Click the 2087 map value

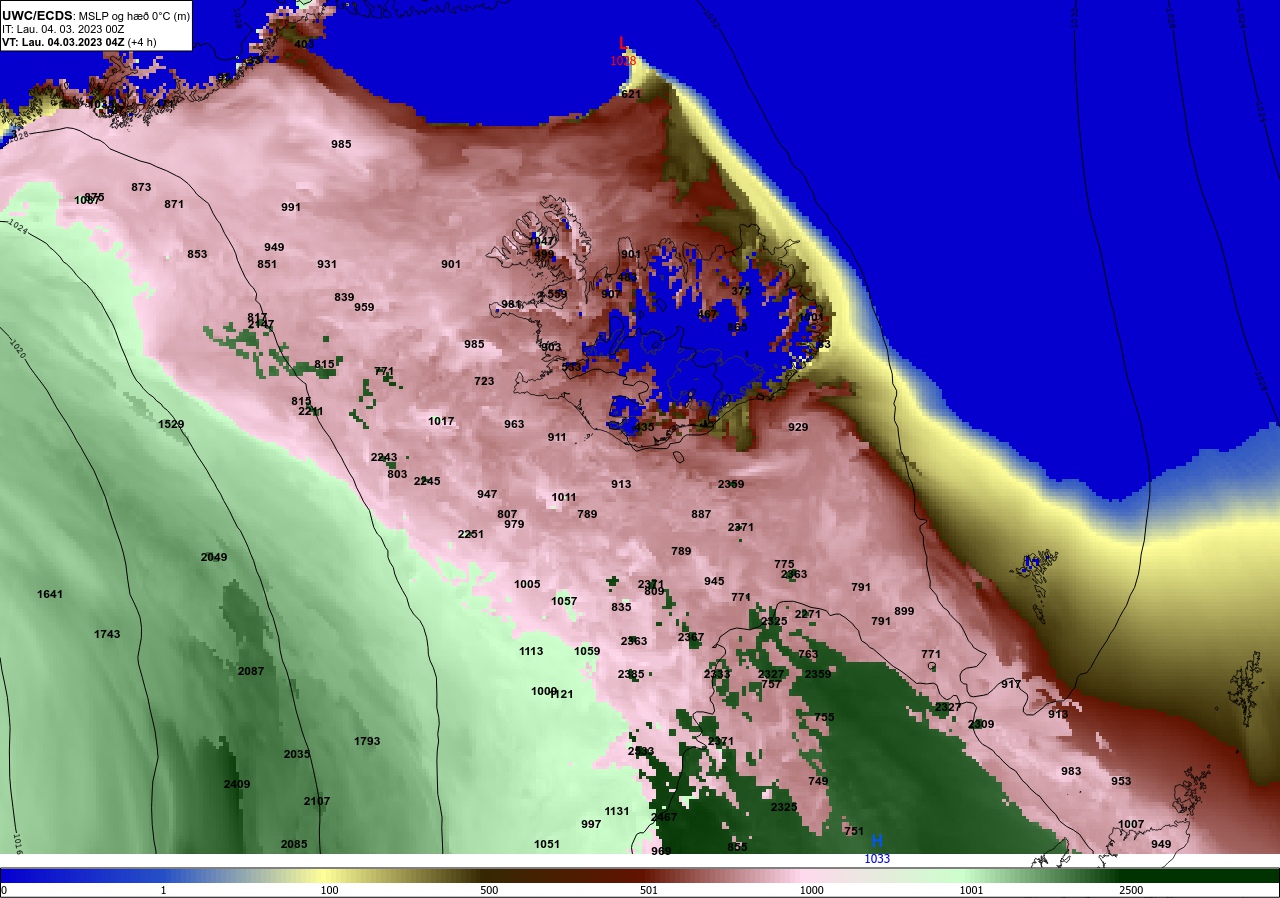point(251,671)
